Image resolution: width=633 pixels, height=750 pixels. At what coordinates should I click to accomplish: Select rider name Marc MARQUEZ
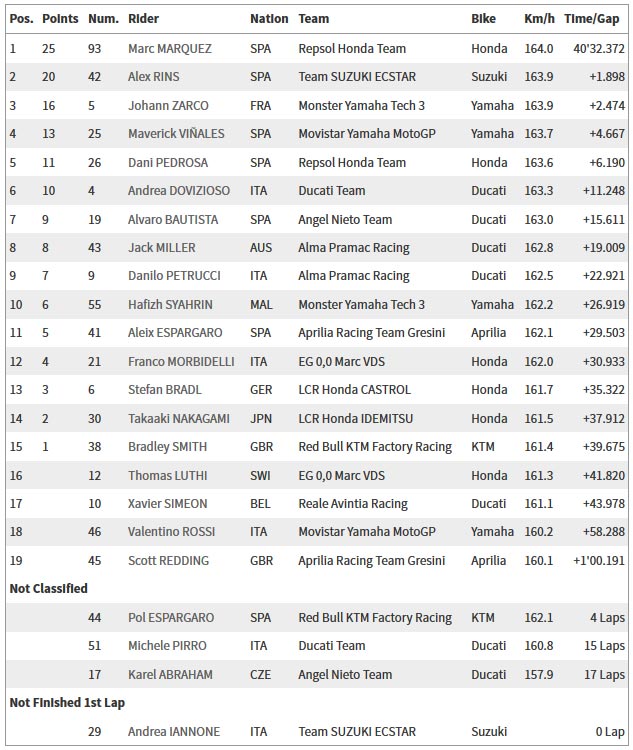[170, 49]
